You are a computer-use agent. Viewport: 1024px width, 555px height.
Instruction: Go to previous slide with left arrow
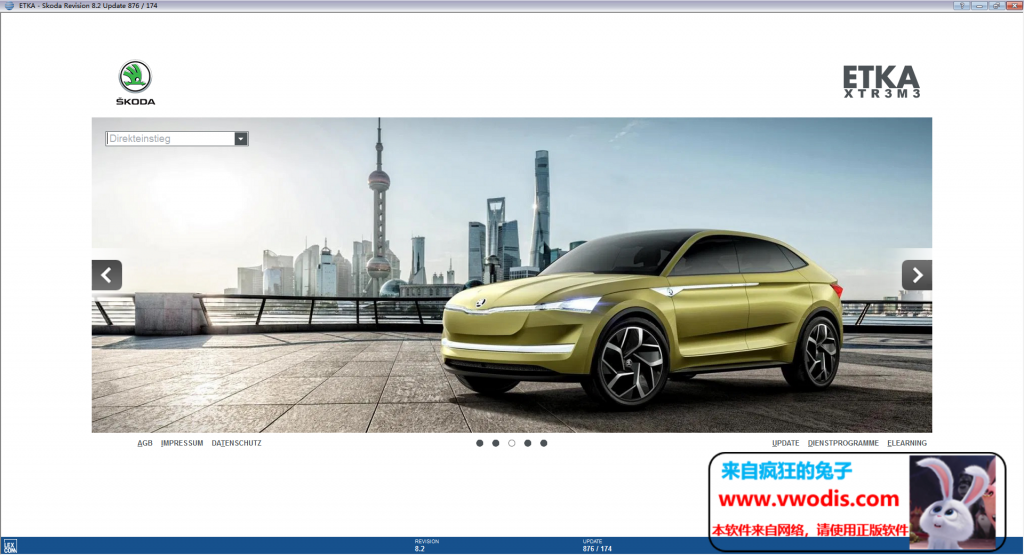pyautogui.click(x=107, y=275)
